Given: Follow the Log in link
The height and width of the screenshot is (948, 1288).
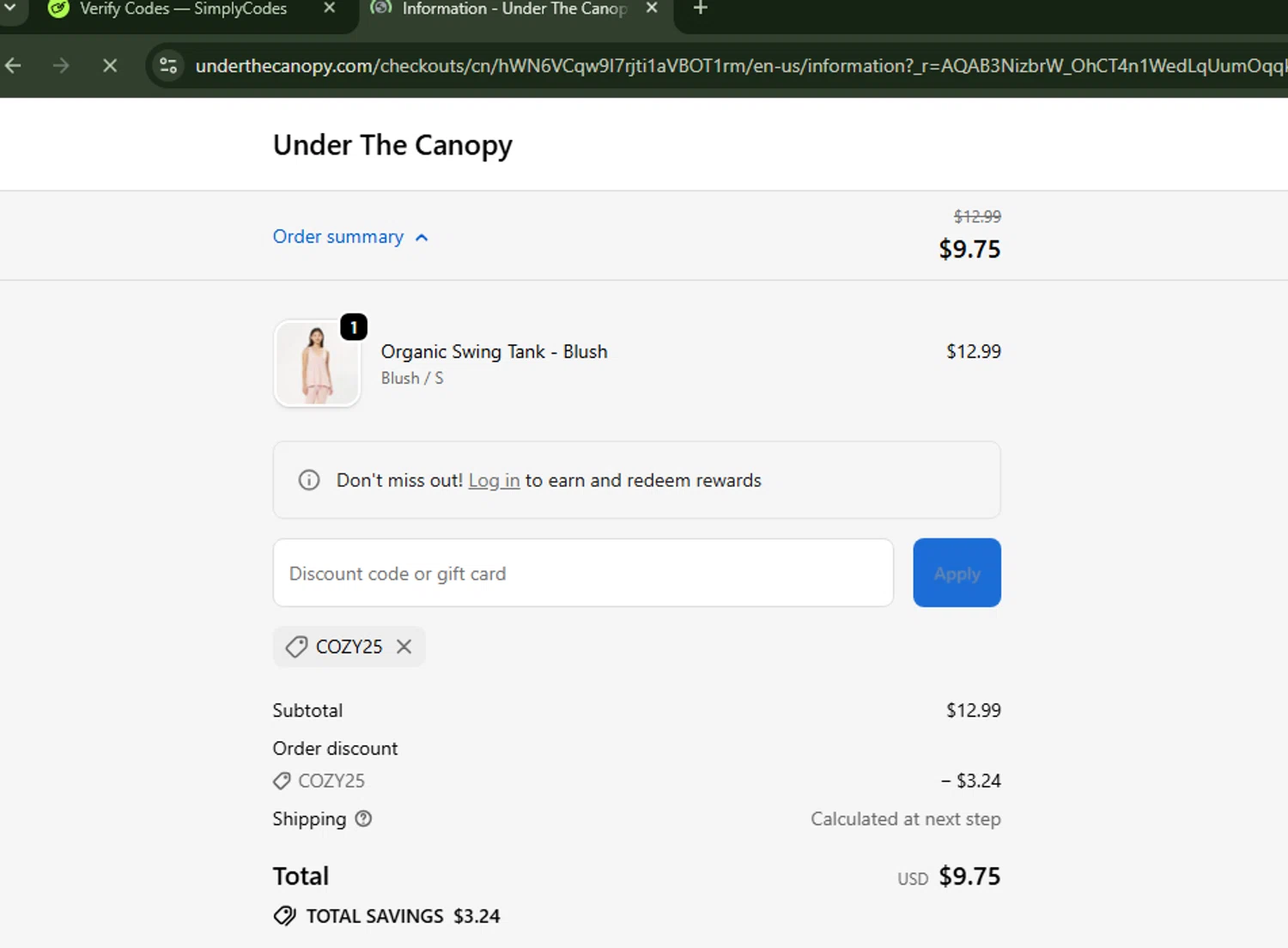Looking at the screenshot, I should pos(494,481).
